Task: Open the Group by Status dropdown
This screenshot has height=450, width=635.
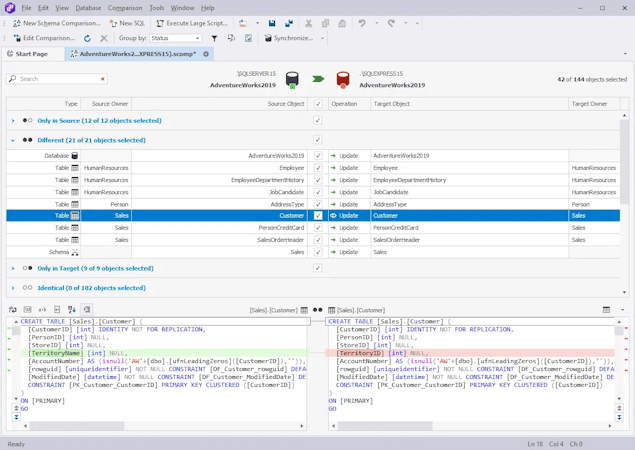Action: (x=176, y=39)
